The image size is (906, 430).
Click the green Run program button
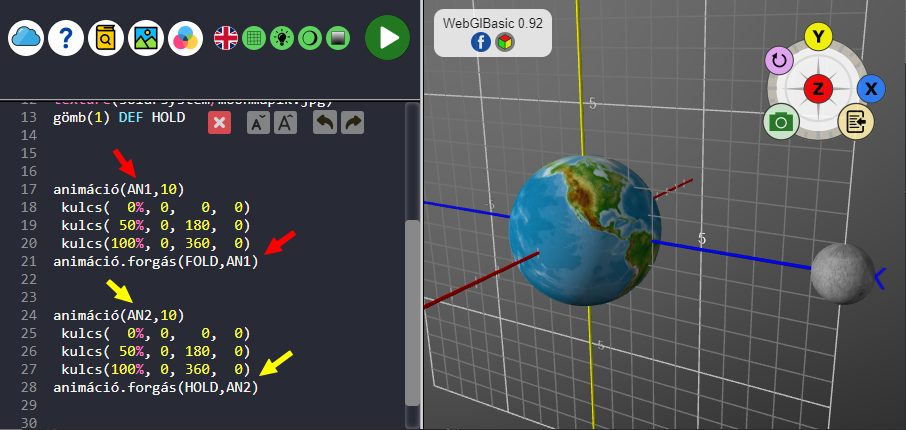click(x=387, y=38)
